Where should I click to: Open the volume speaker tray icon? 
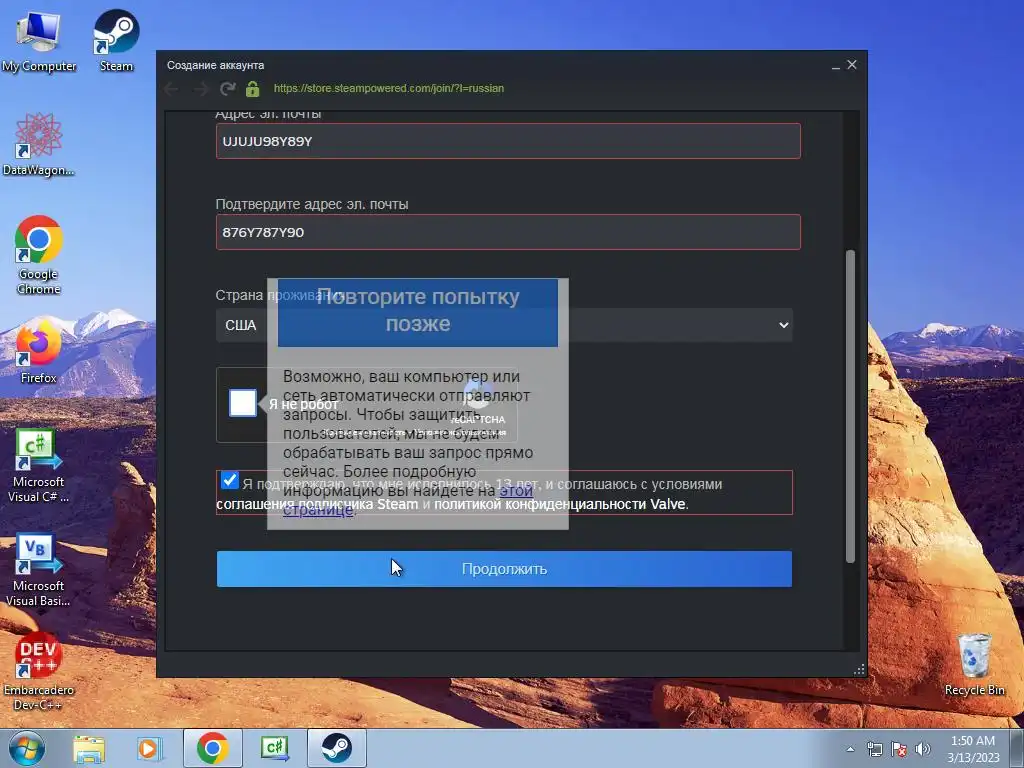pyautogui.click(x=922, y=749)
